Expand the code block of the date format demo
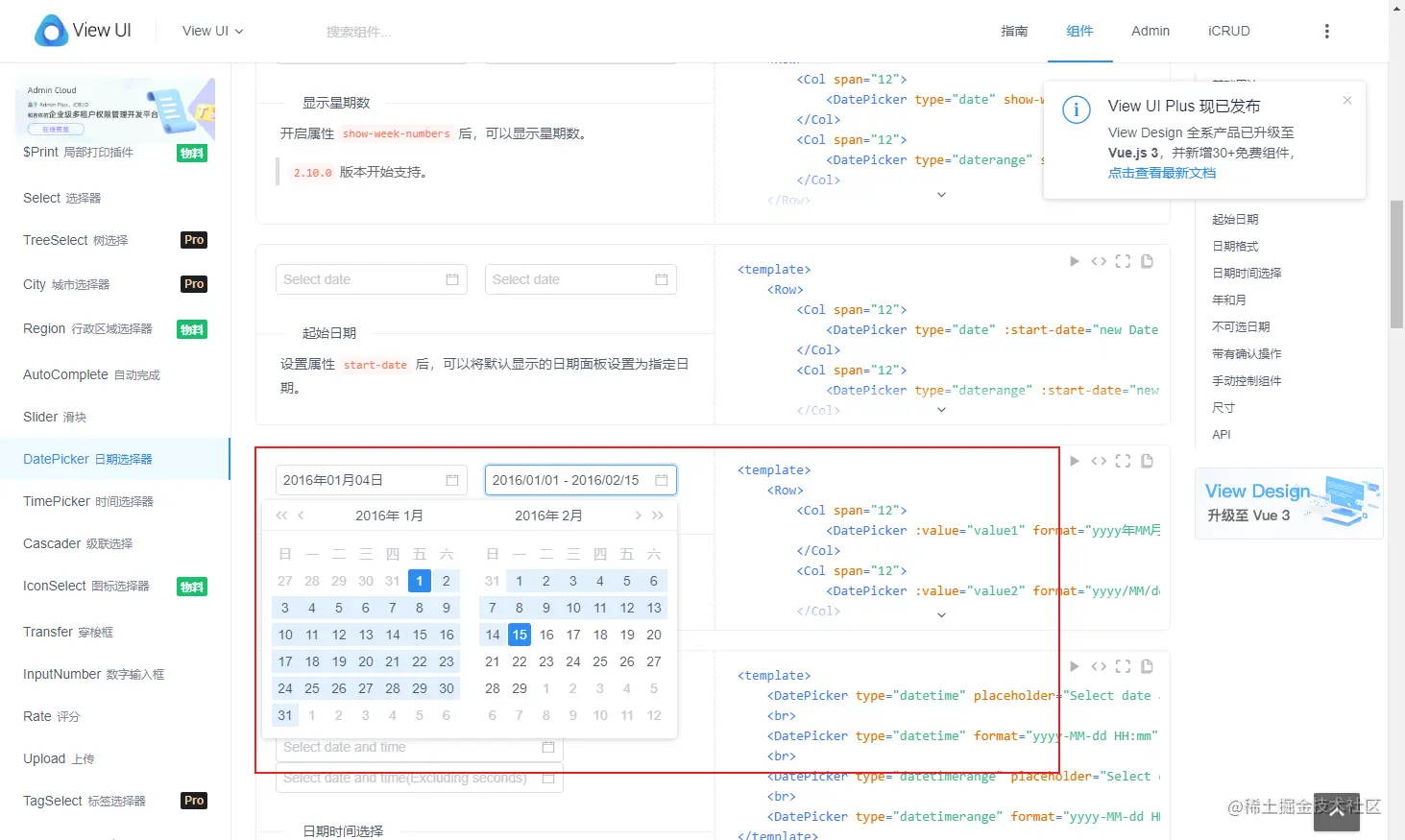 [941, 615]
